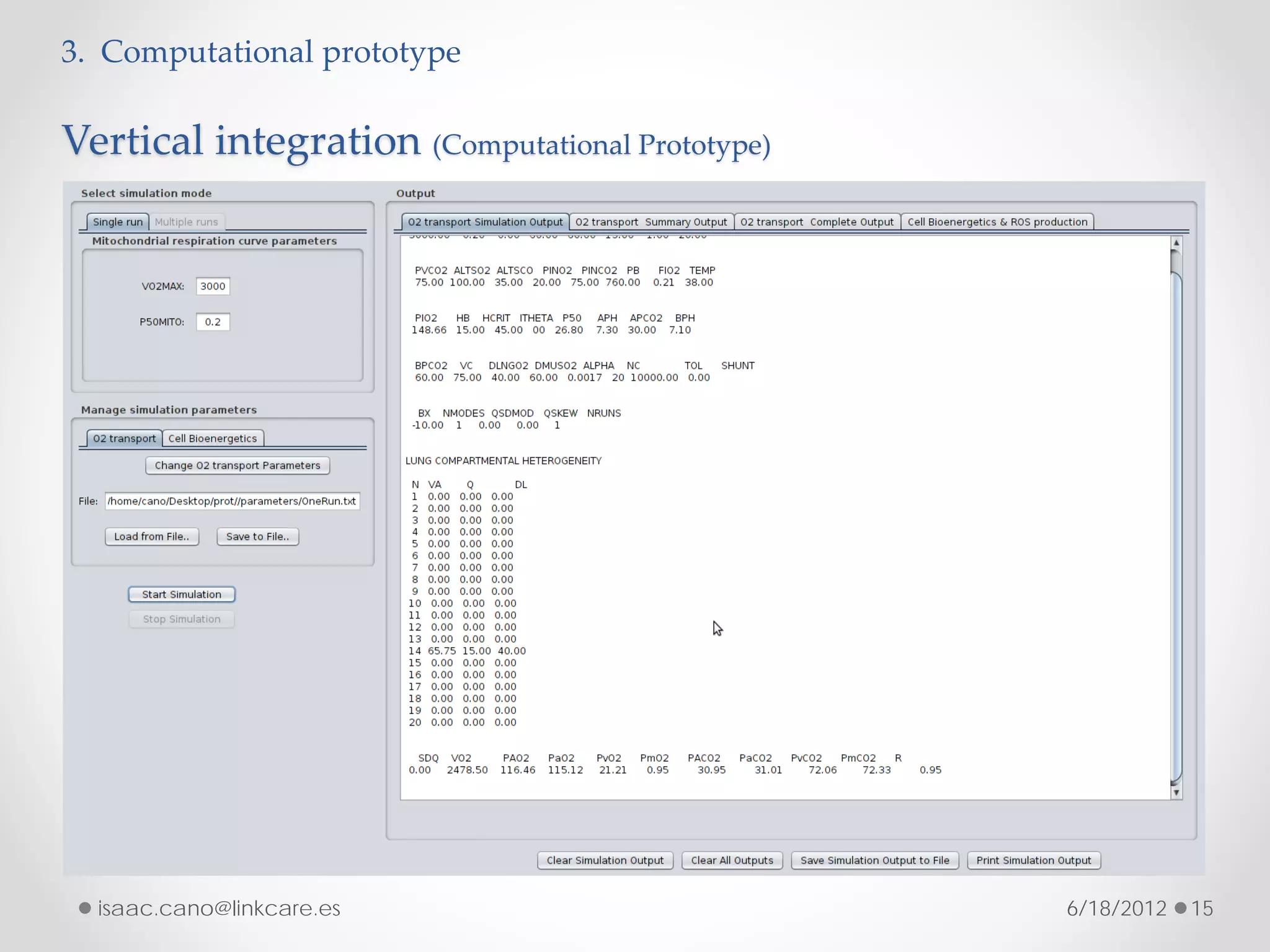Click the isaac.cano@linkcare.es email text
This screenshot has height=952, width=1270.
(x=219, y=909)
